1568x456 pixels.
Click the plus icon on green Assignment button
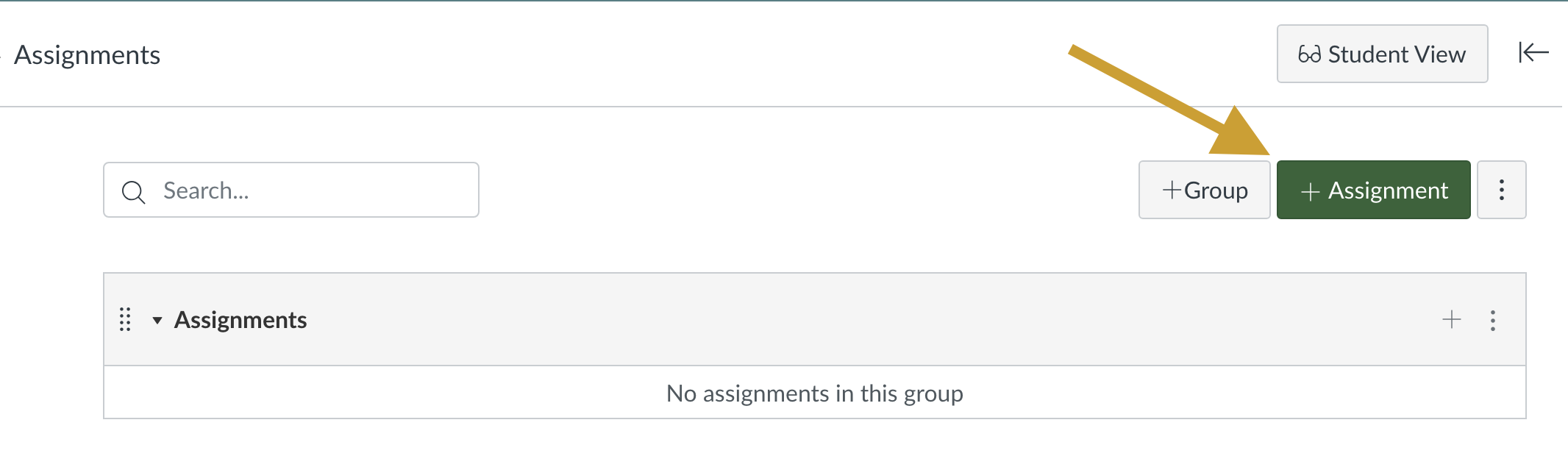(1310, 192)
